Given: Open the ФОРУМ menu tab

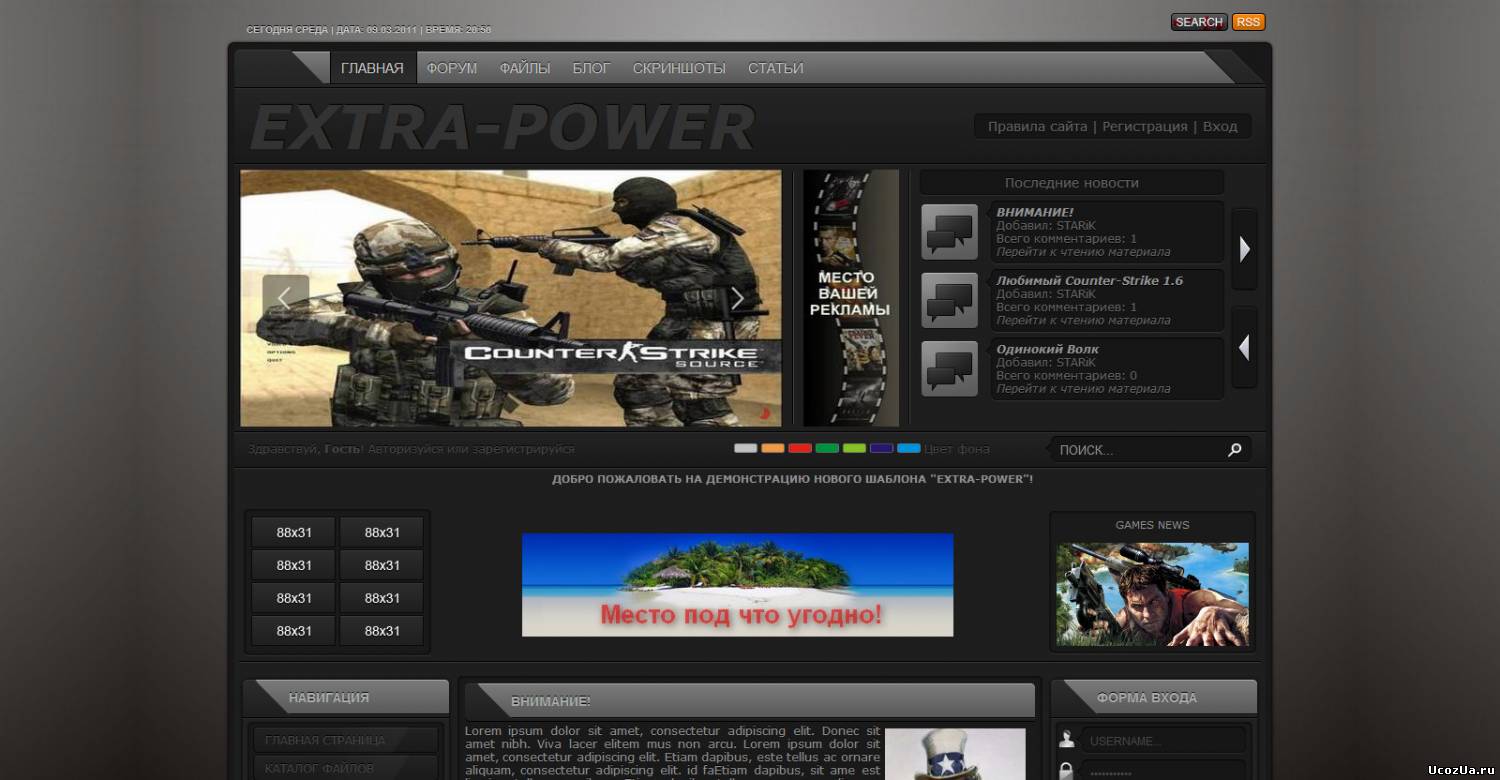Looking at the screenshot, I should coord(451,68).
